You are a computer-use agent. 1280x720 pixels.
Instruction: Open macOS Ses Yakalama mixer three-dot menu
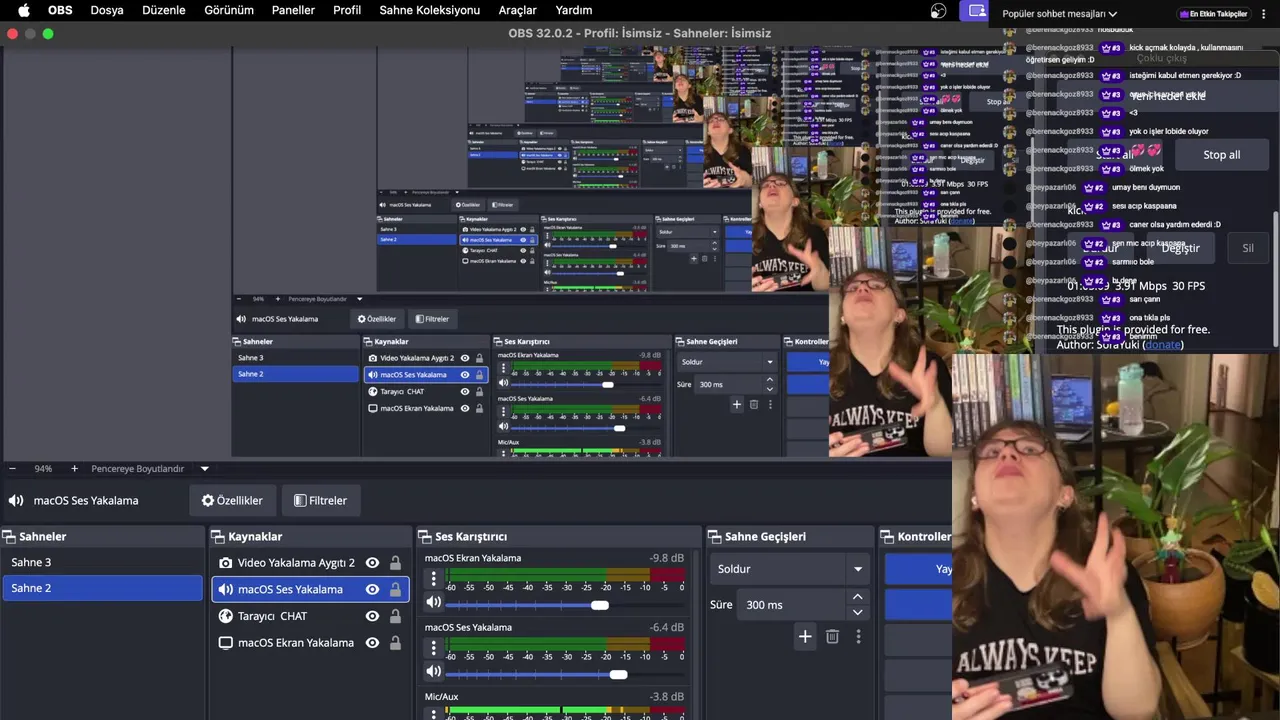433,648
